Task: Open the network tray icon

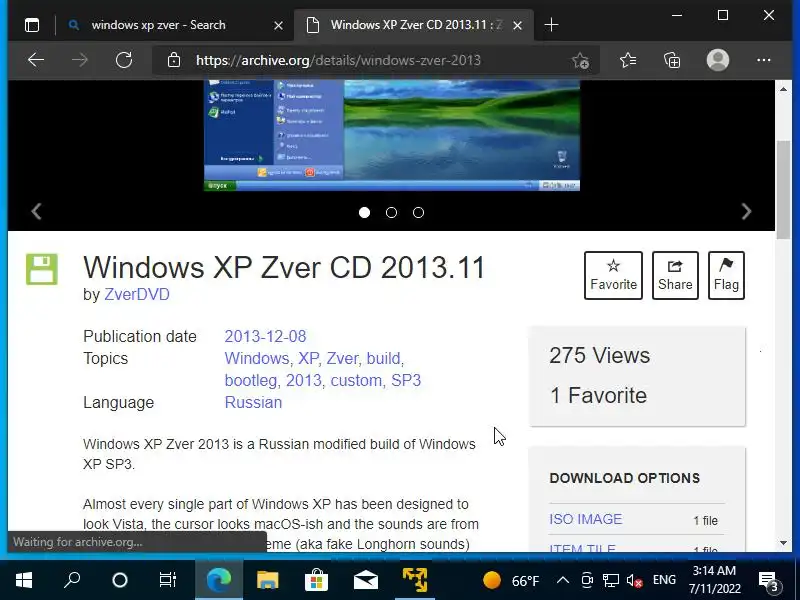Action: (611, 580)
